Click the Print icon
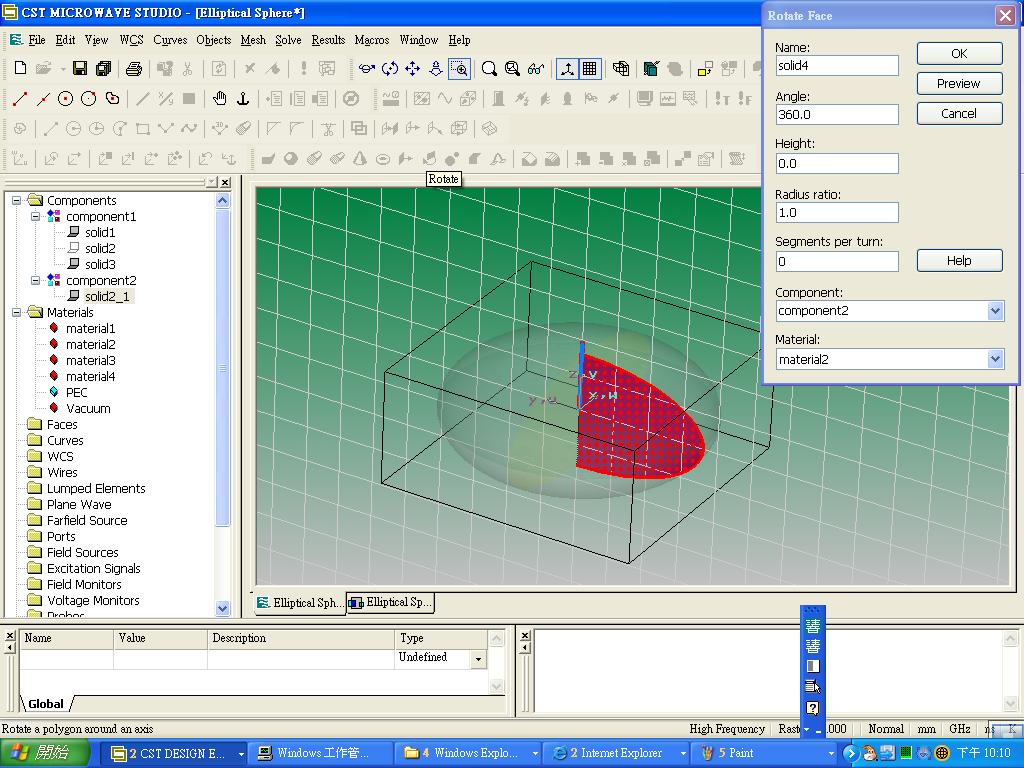 click(x=134, y=68)
